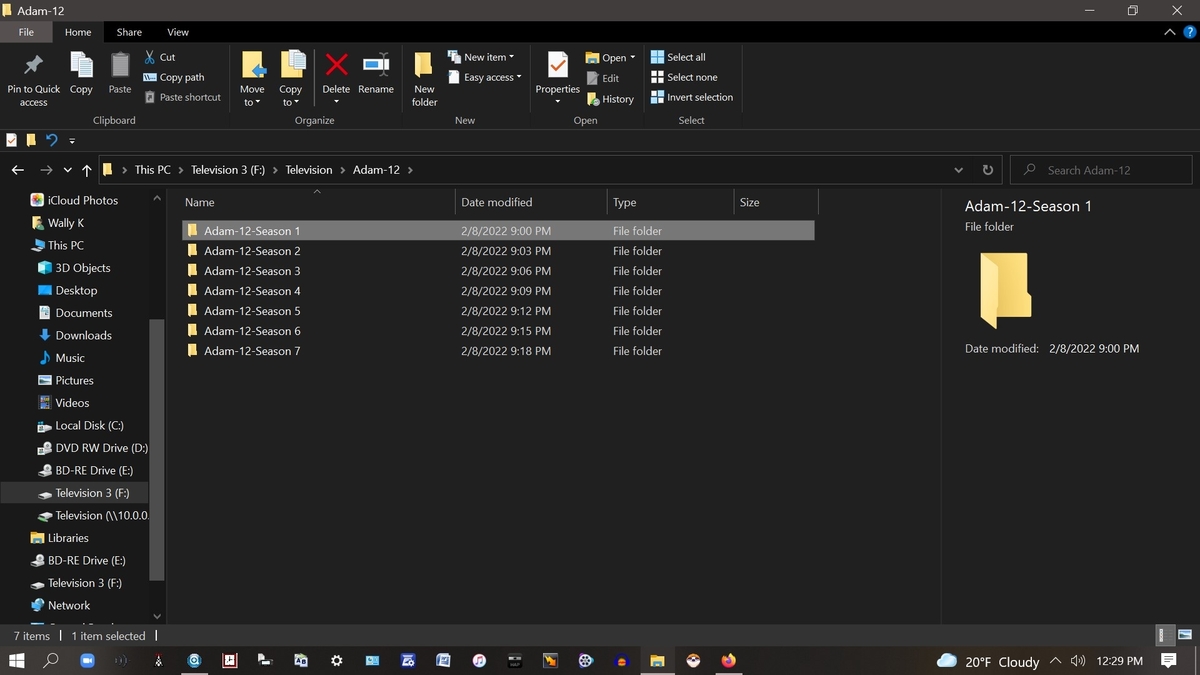1200x675 pixels.
Task: Switch to the Share ribbon tab
Action: tap(128, 31)
